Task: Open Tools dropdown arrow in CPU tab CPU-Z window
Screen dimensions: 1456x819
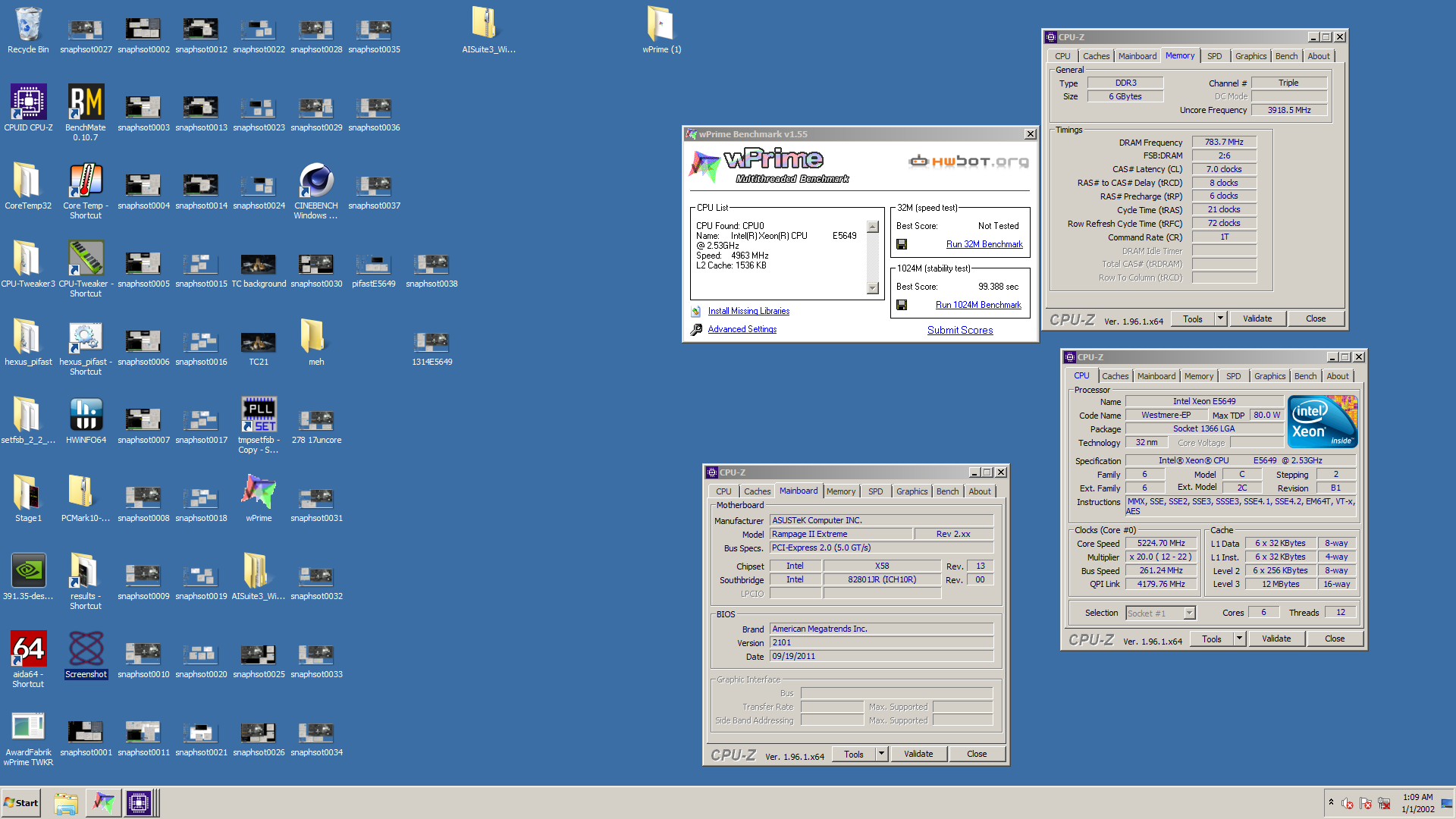Action: click(1239, 639)
